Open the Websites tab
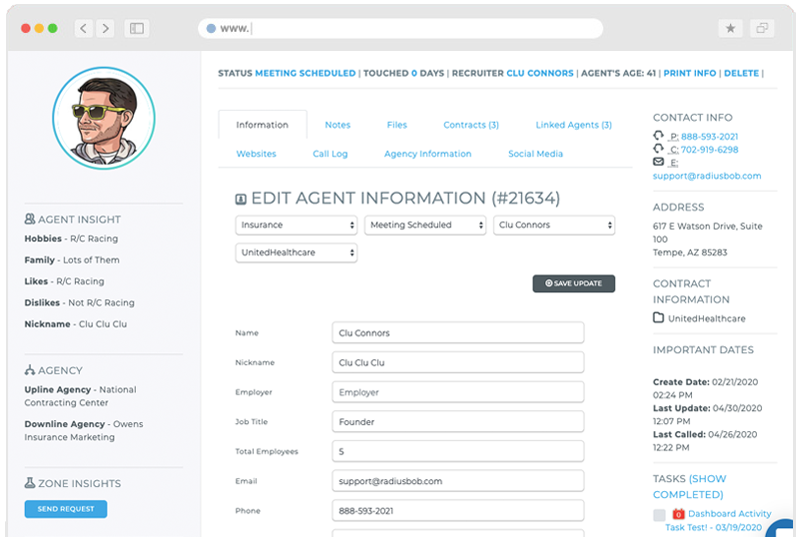Image resolution: width=800 pixels, height=537 pixels. [256, 154]
